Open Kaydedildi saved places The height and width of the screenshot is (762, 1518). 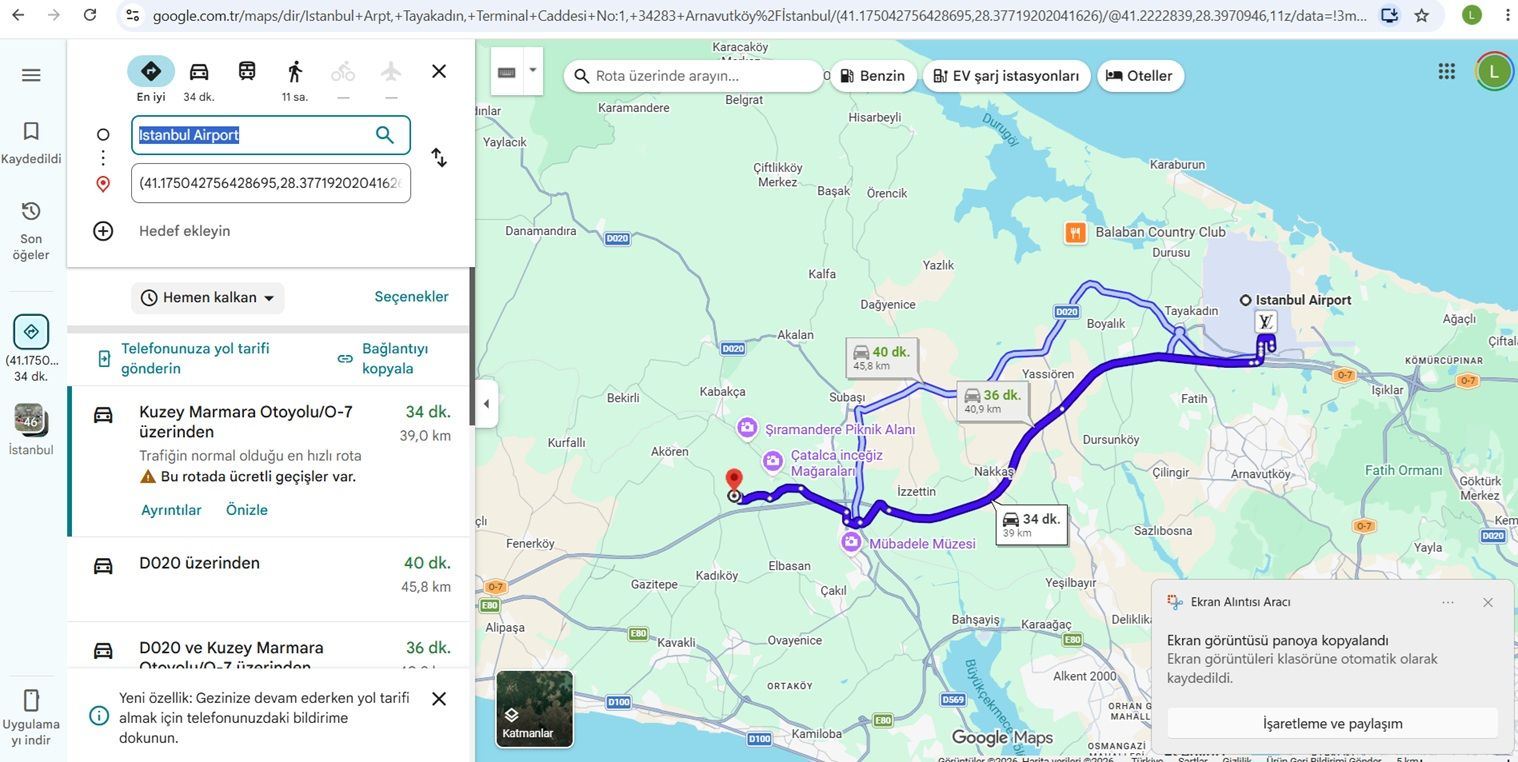(31, 143)
